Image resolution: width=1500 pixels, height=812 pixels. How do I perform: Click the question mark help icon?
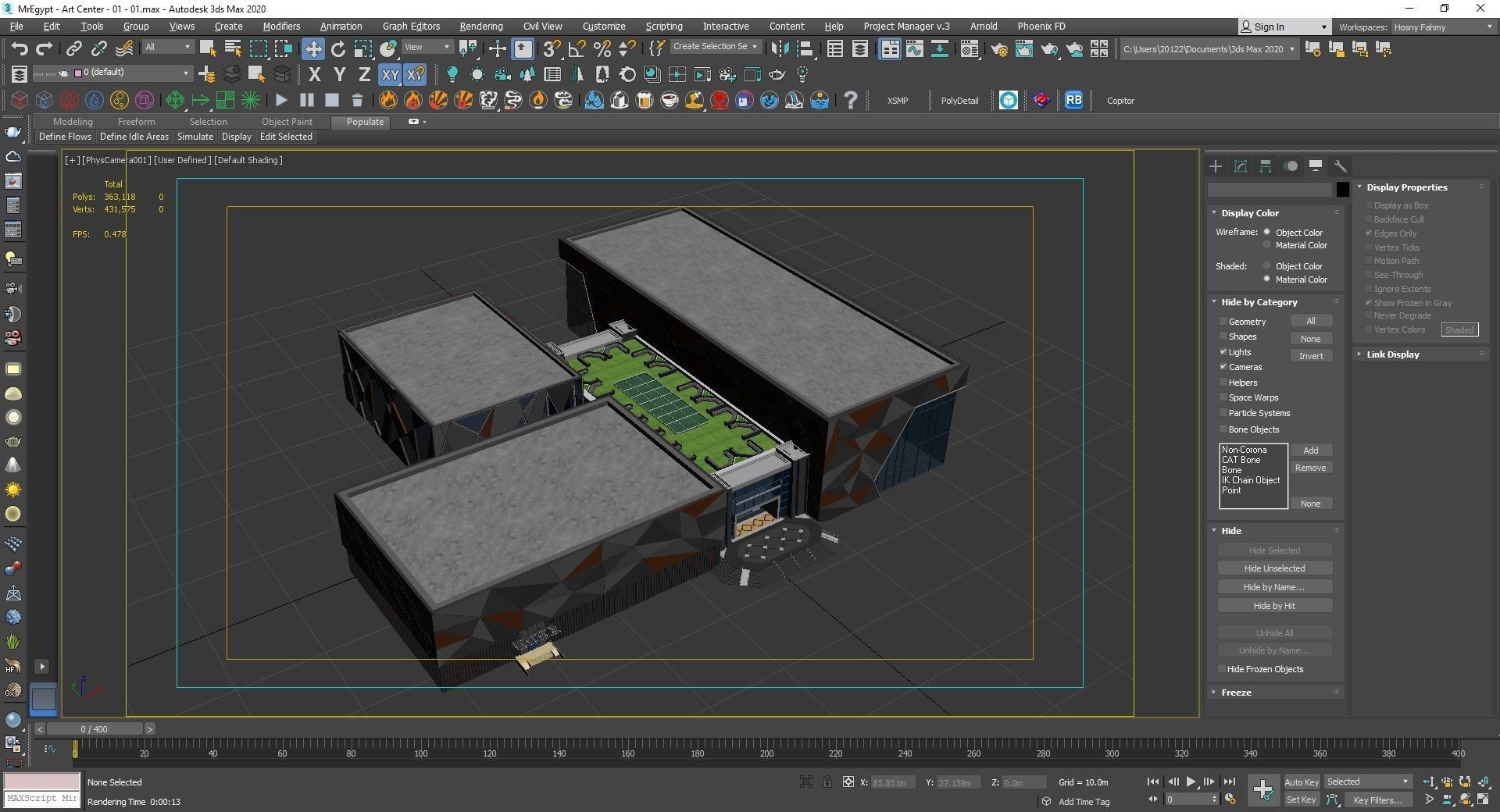pos(851,100)
